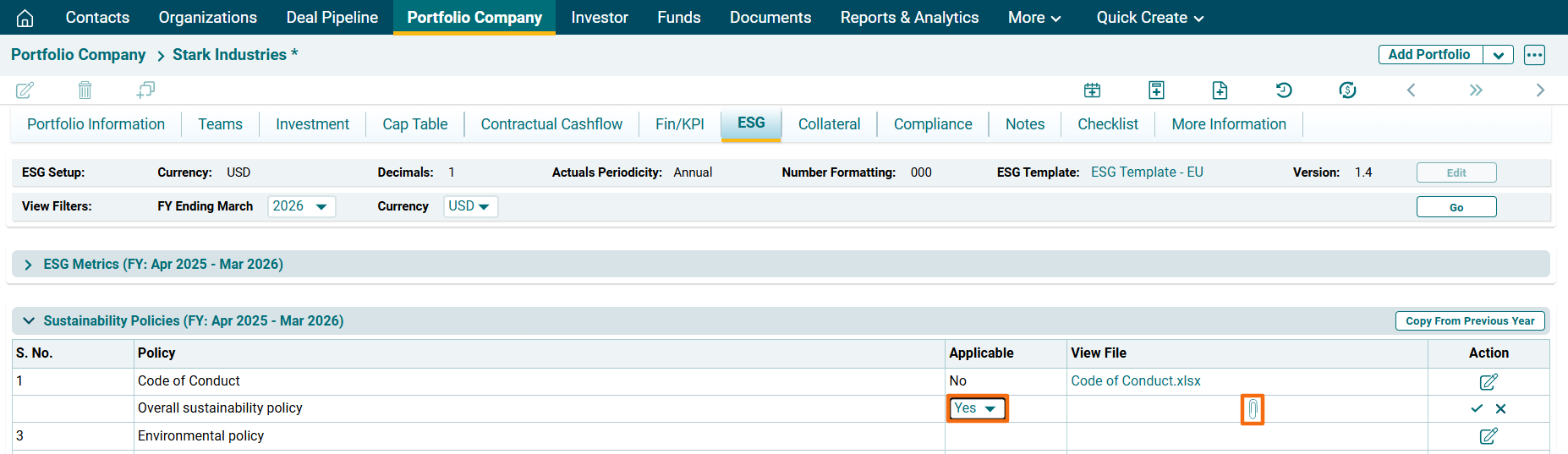Screen dimensions: 1568x454
Task: Open the Applicable Yes dropdown
Action: click(977, 408)
